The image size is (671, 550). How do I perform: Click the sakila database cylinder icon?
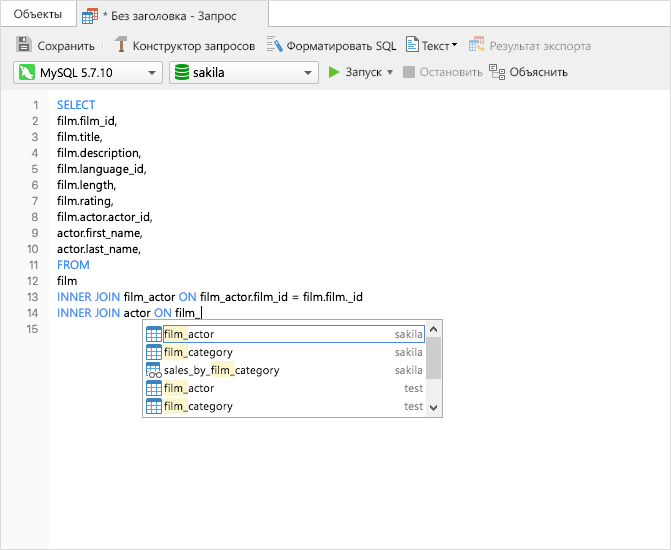click(x=181, y=72)
